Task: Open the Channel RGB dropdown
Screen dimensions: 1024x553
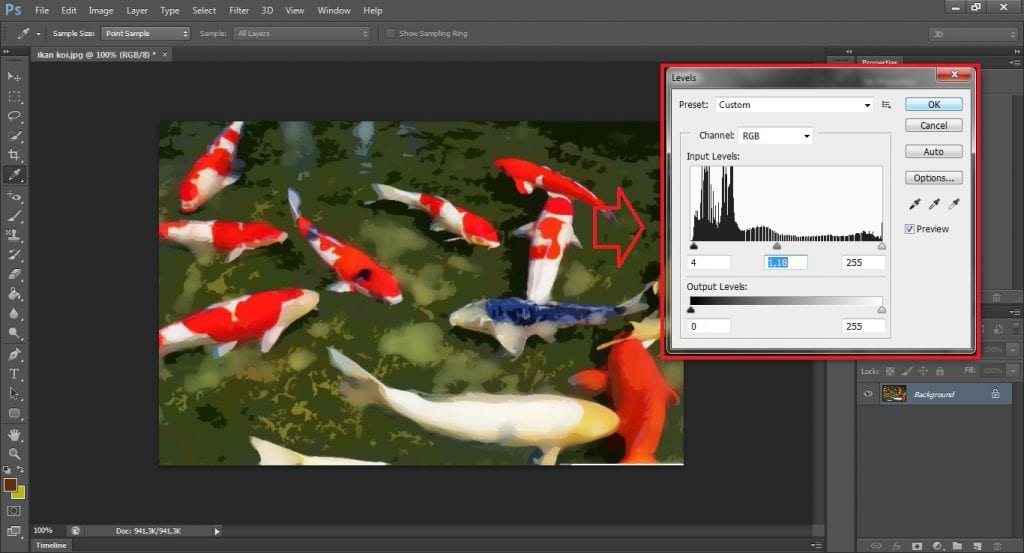Action: click(775, 135)
